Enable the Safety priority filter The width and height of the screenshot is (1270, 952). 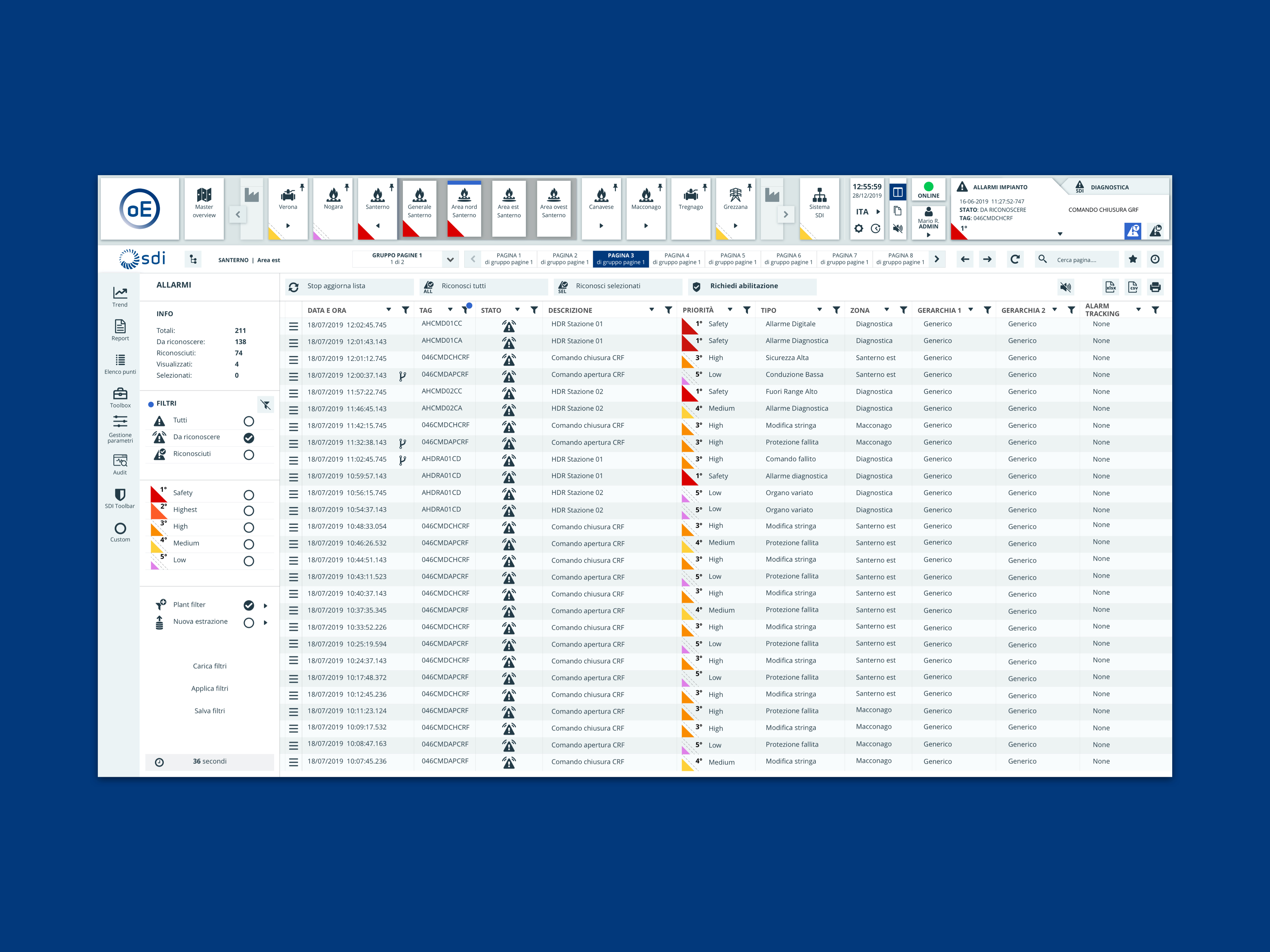[x=249, y=495]
